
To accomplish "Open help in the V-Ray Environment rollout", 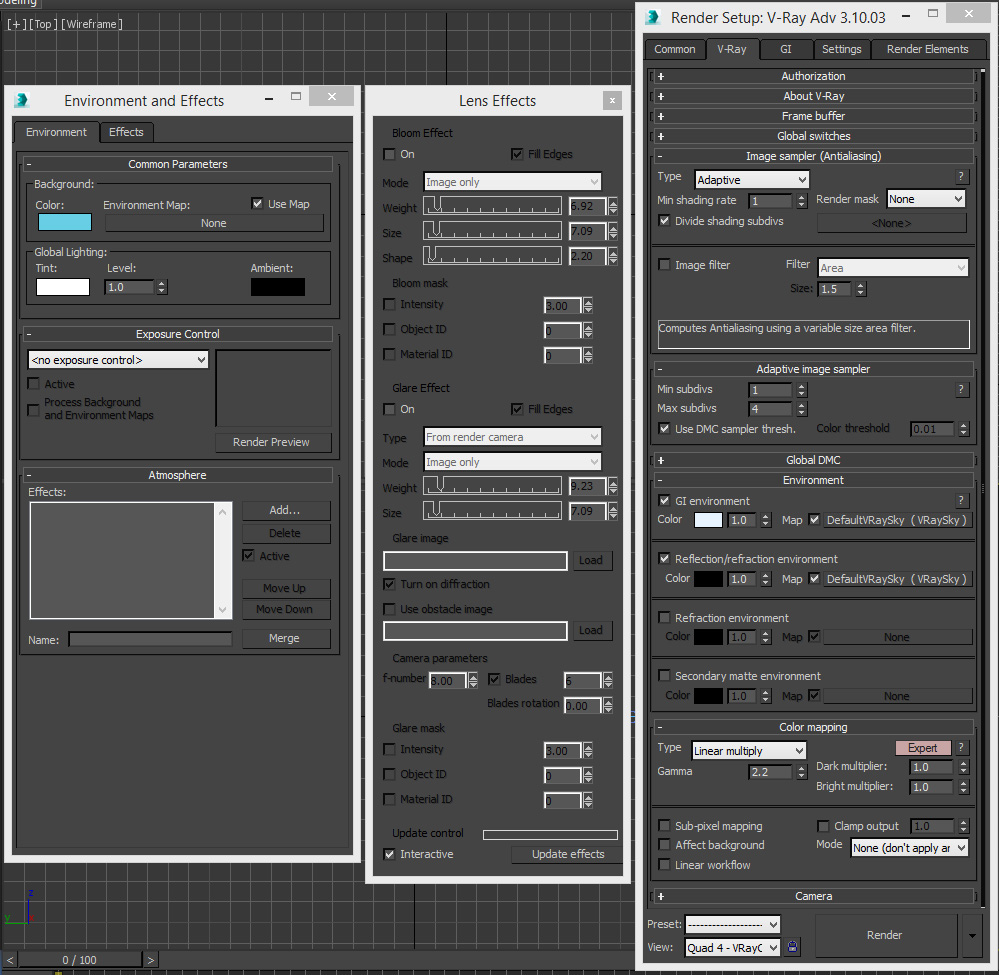I will pos(961,500).
